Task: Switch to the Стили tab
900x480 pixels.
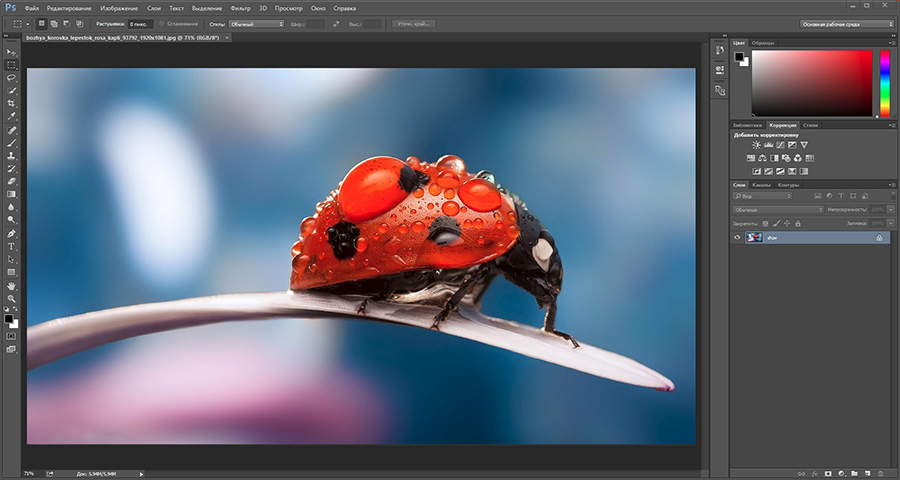Action: [x=810, y=125]
